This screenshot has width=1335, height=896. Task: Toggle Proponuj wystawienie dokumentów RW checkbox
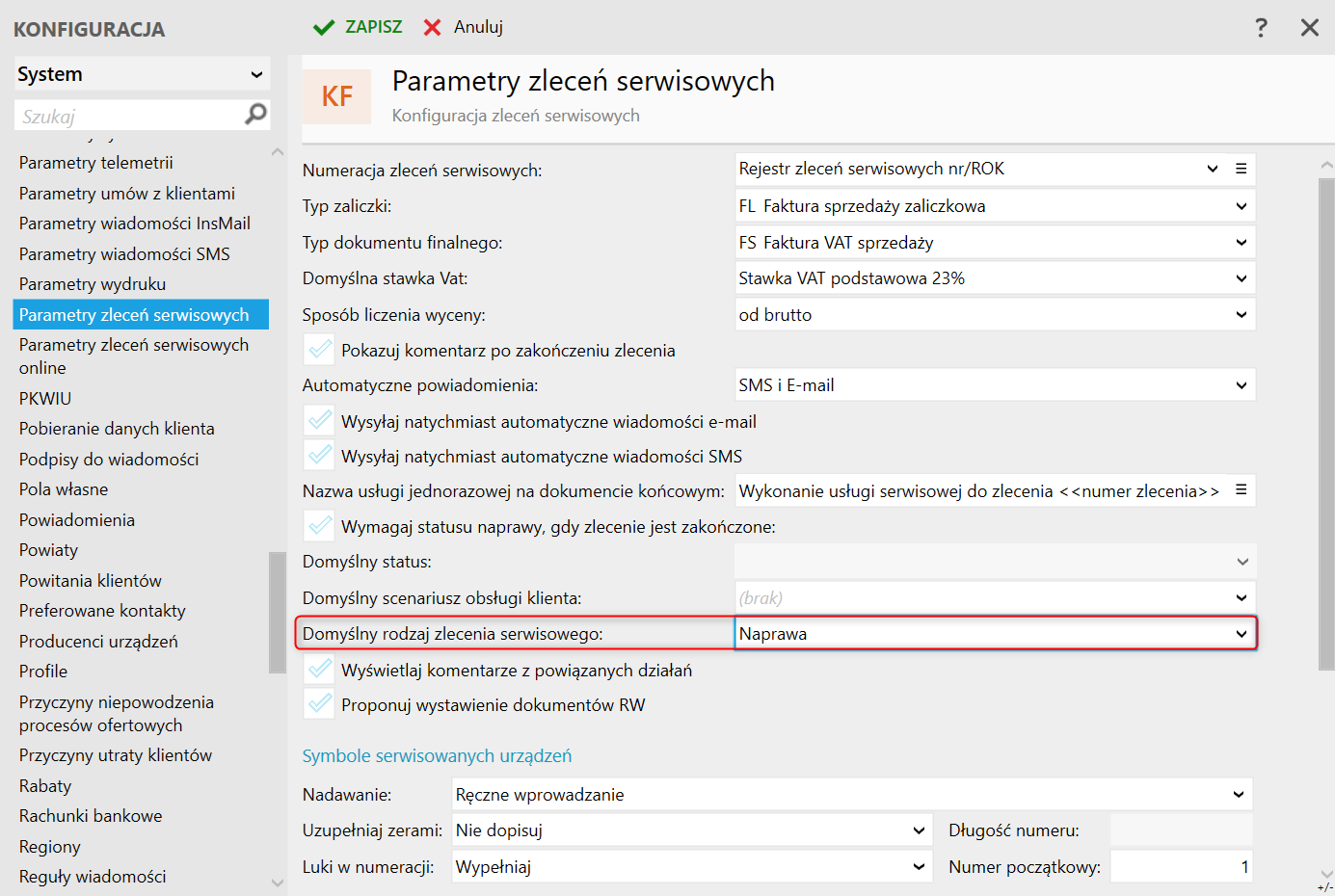[x=319, y=704]
